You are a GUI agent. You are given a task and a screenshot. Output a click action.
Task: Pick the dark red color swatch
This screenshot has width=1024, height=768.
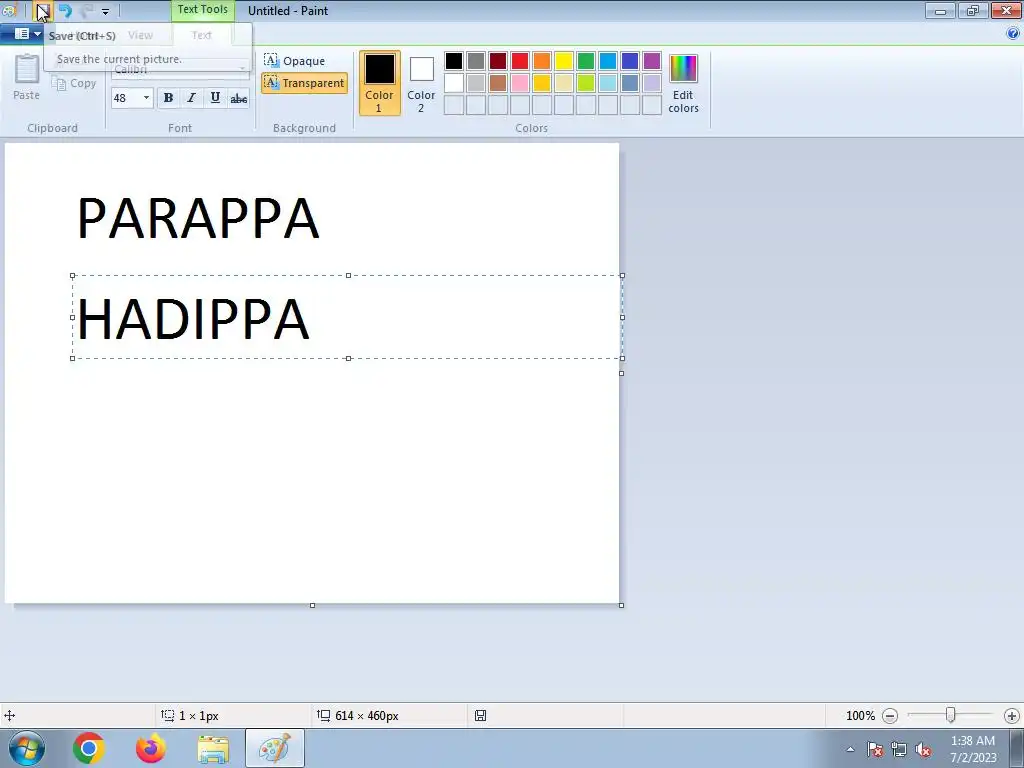[x=498, y=61]
